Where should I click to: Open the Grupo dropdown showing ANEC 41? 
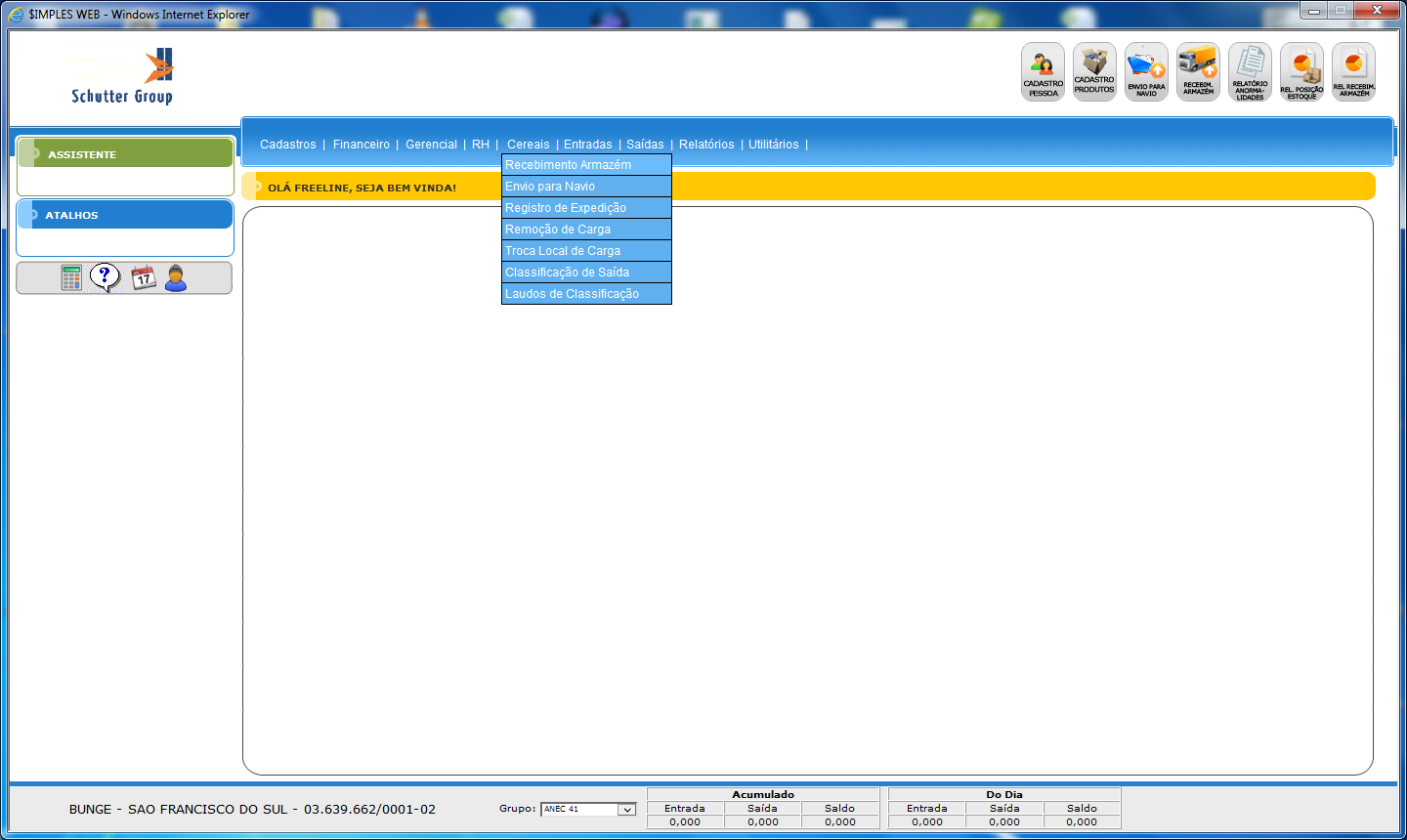point(626,810)
